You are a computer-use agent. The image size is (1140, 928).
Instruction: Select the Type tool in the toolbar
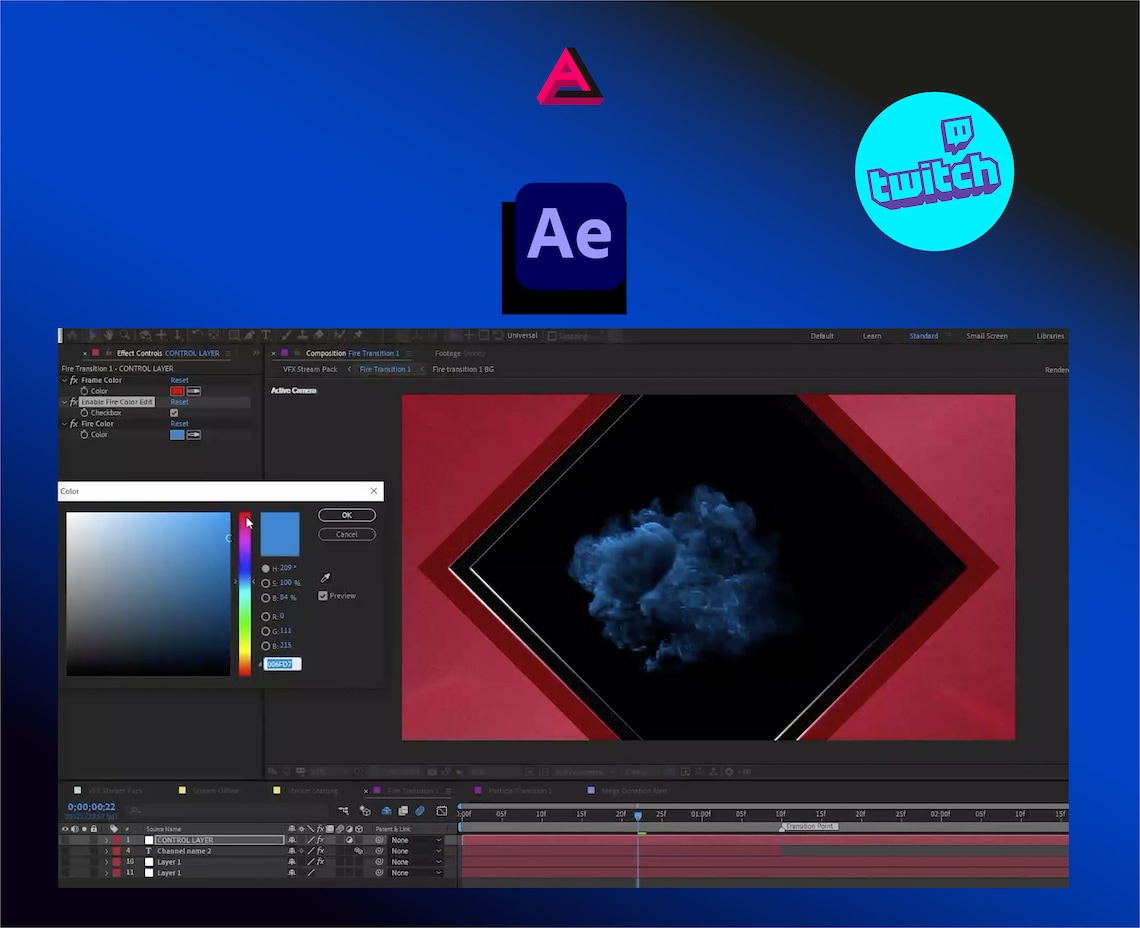coord(265,335)
